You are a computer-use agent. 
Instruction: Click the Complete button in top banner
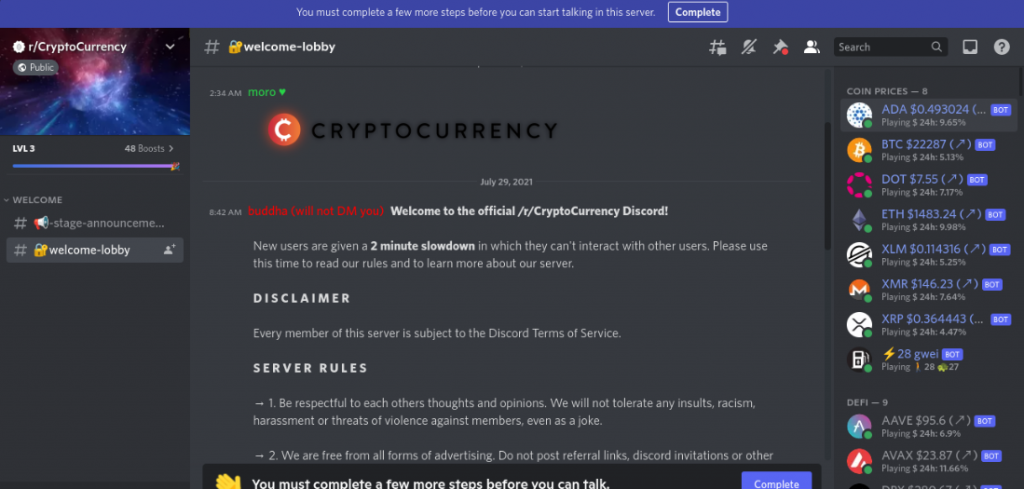coord(697,12)
